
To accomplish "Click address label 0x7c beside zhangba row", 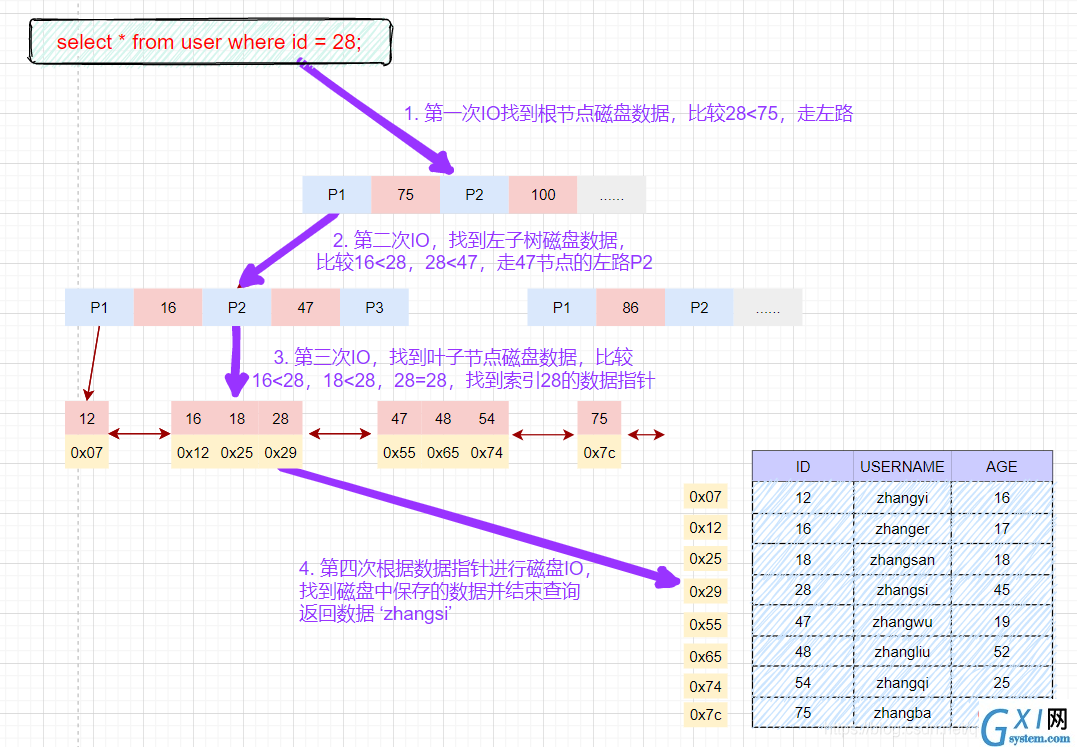I will 705,715.
